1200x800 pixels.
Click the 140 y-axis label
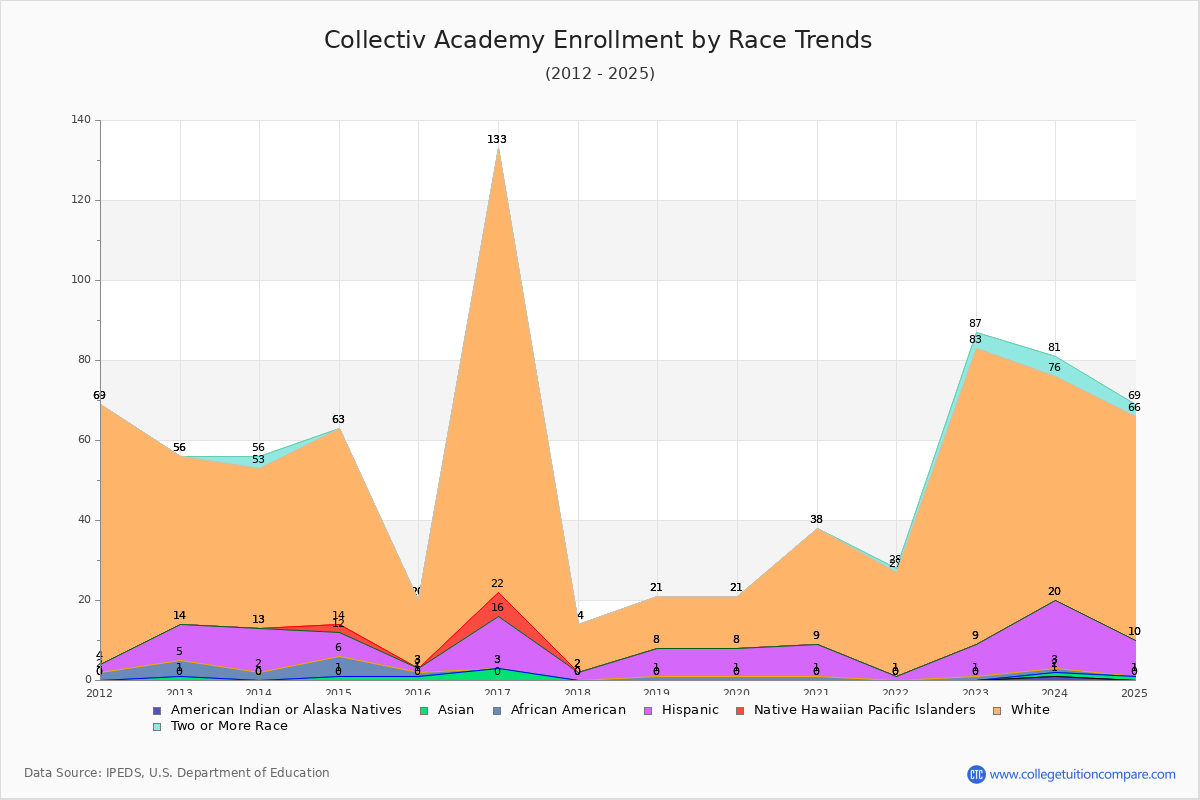click(x=81, y=120)
